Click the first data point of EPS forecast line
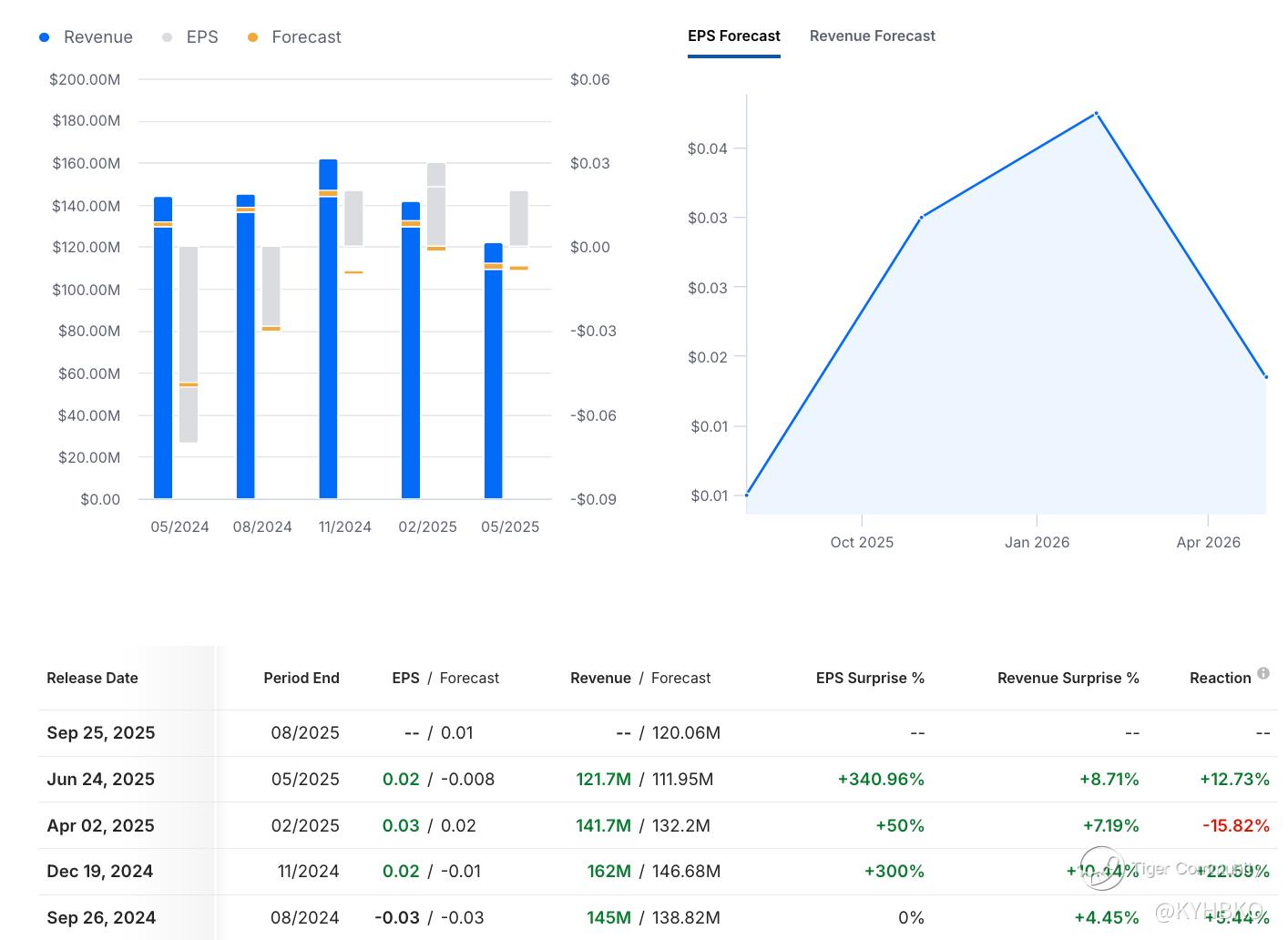This screenshot has width=1288, height=940. [747, 495]
